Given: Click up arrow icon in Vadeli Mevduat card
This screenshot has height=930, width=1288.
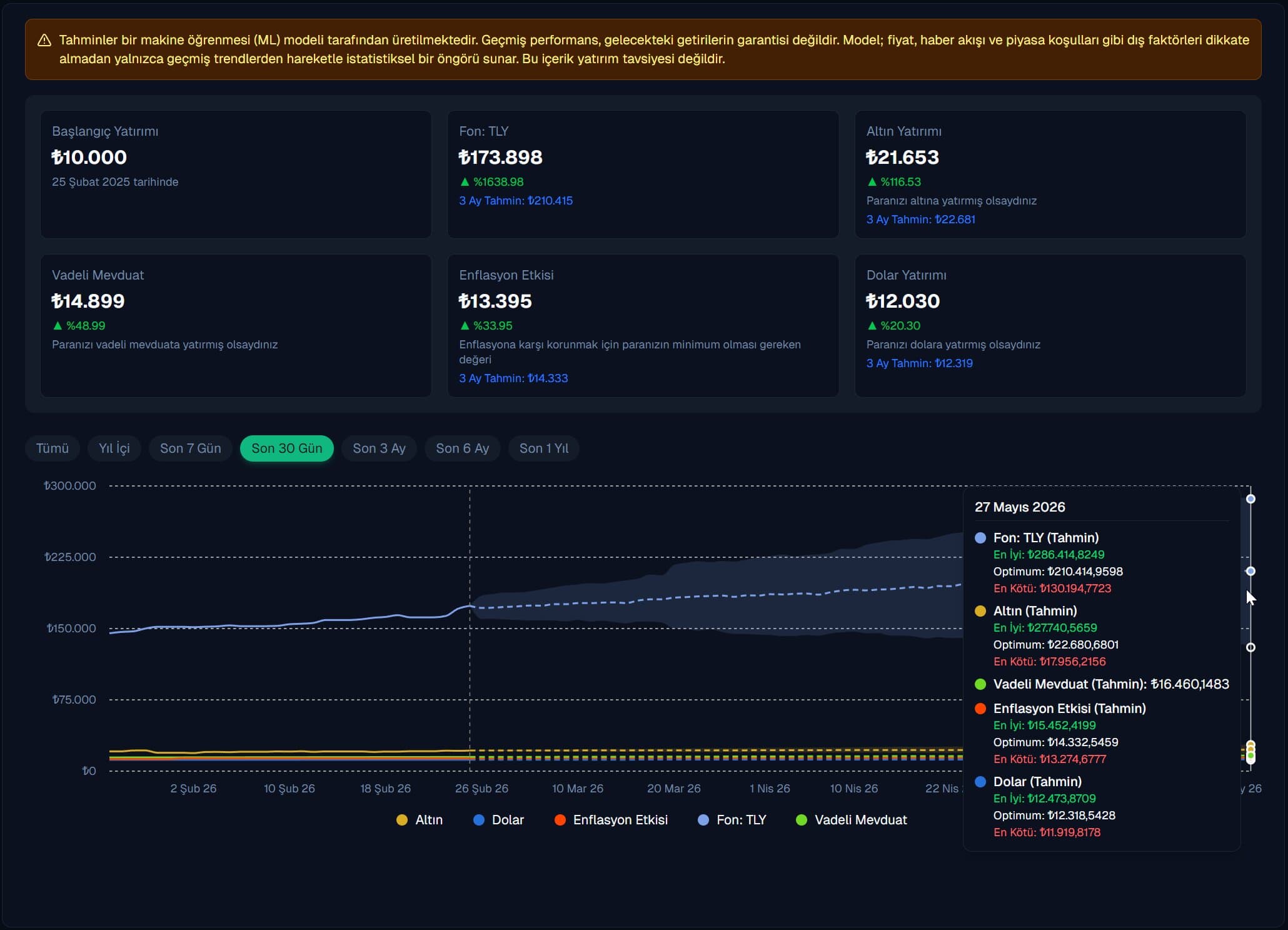Looking at the screenshot, I should pos(58,326).
